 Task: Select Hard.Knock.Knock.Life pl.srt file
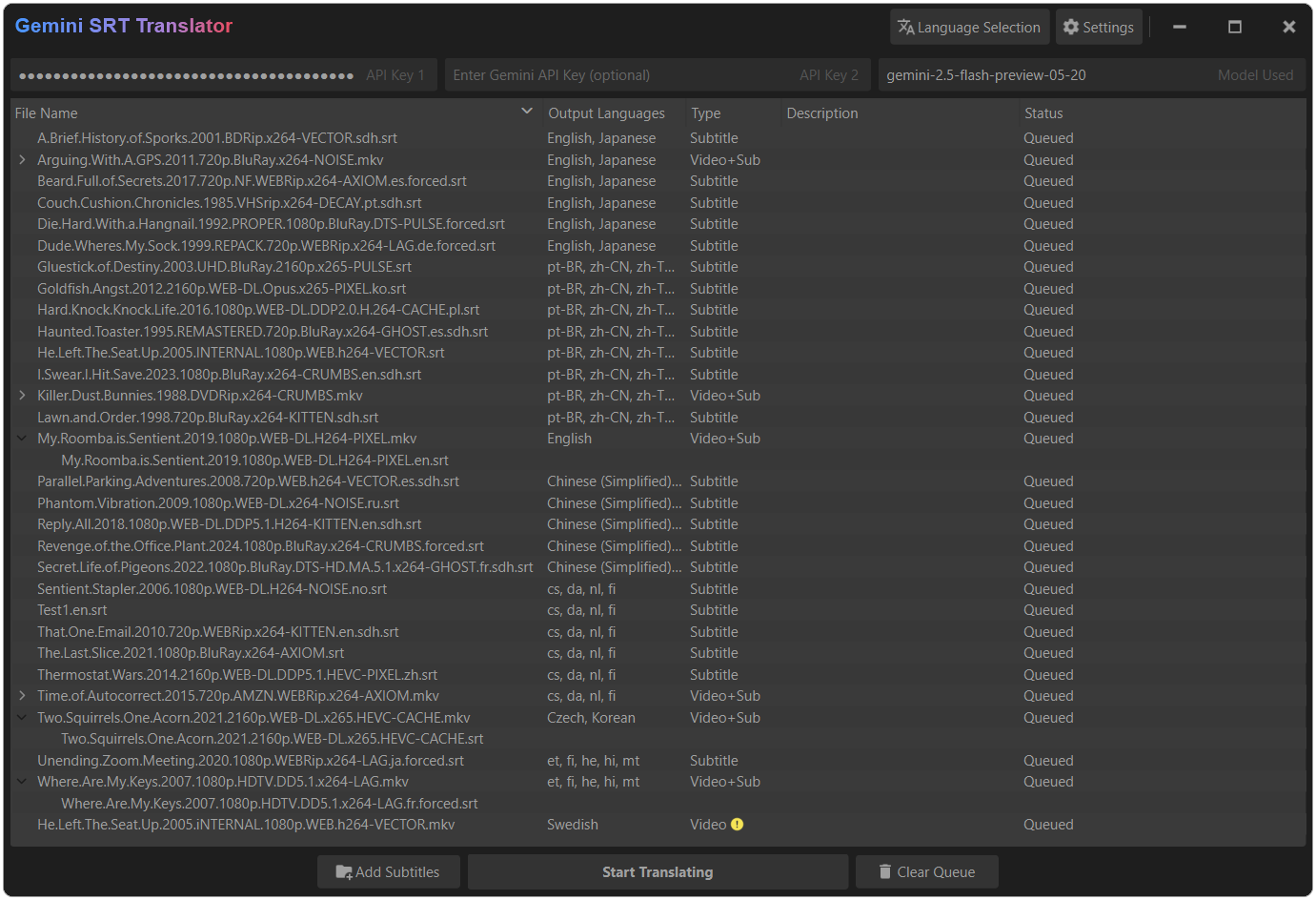click(258, 310)
